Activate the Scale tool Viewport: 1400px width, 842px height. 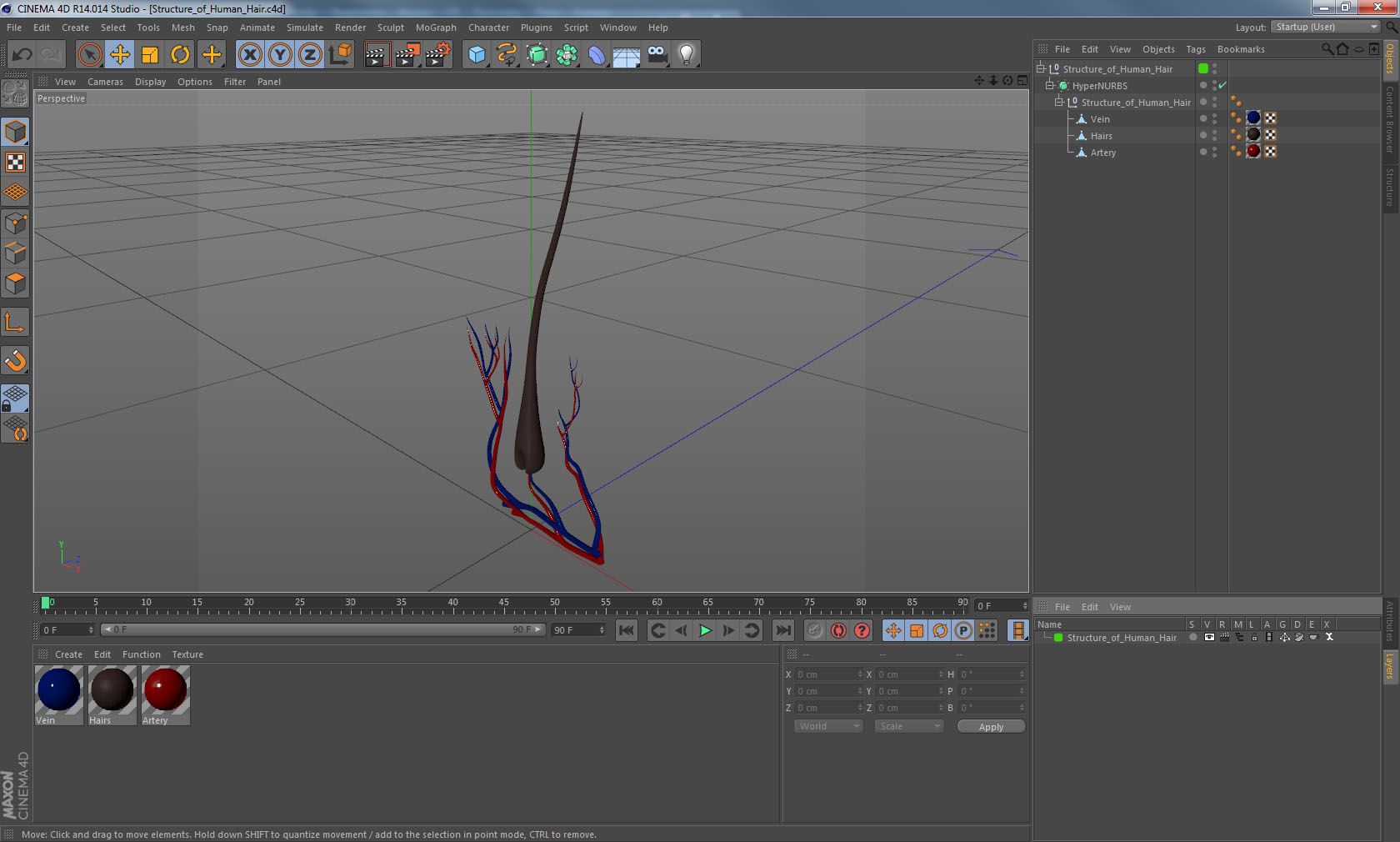(x=150, y=55)
